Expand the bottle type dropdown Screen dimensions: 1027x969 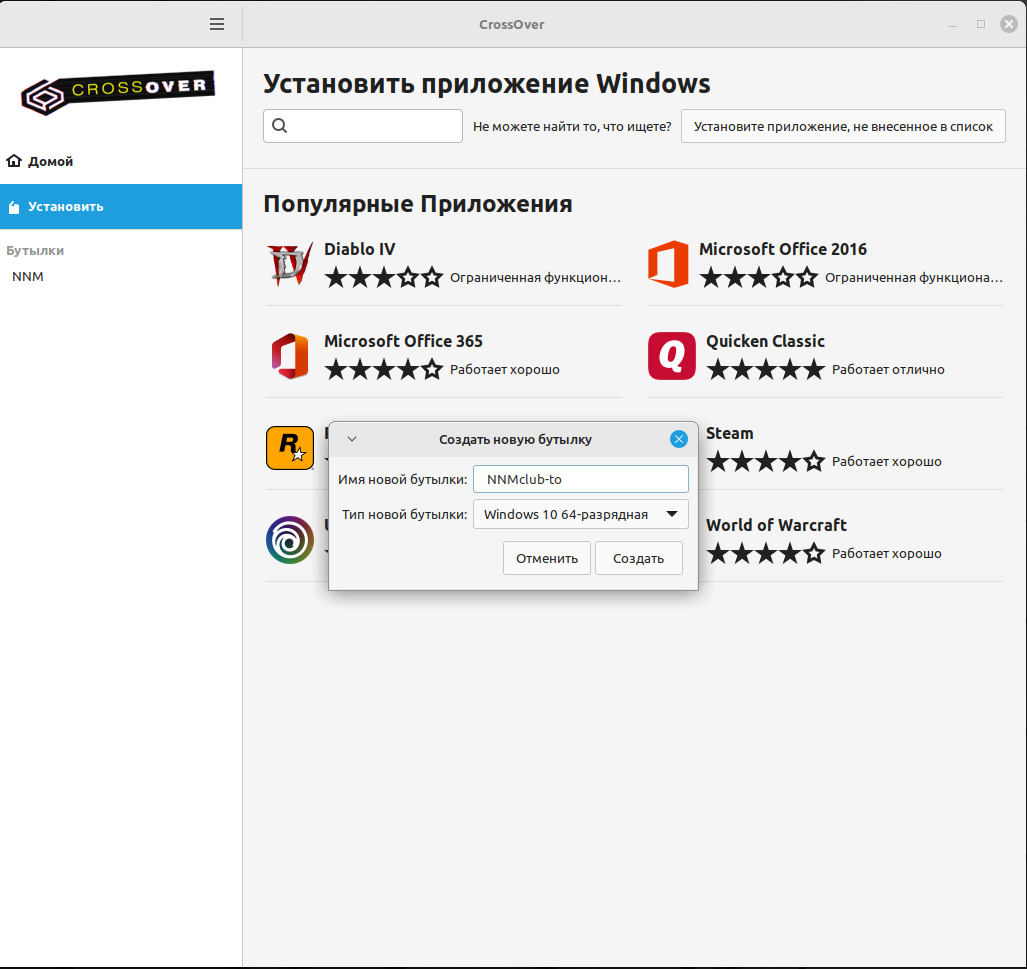click(x=580, y=515)
